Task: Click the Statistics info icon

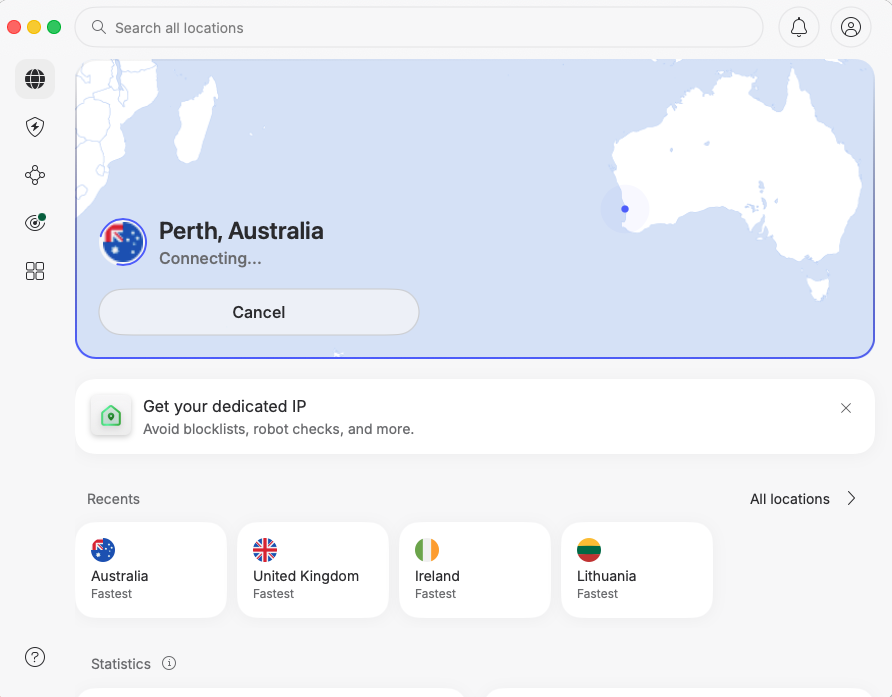Action: point(169,663)
